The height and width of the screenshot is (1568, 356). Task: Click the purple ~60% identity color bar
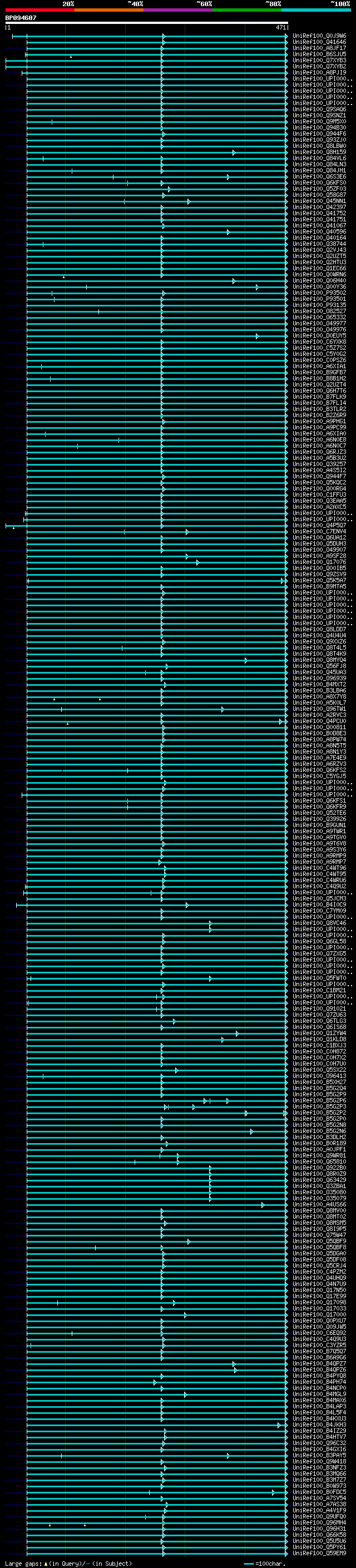(x=179, y=10)
